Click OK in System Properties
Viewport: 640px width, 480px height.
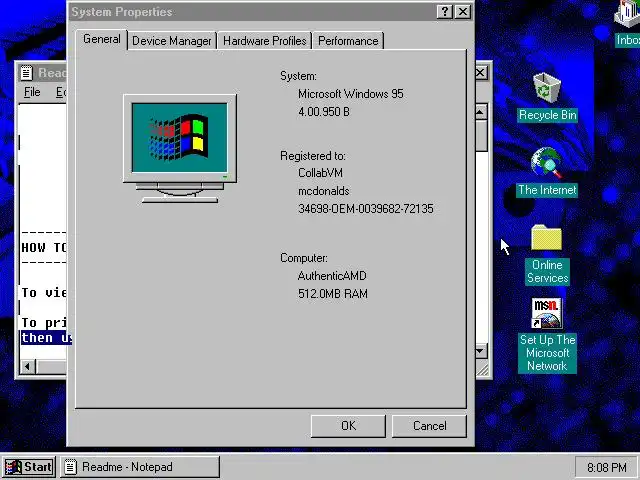click(x=348, y=426)
